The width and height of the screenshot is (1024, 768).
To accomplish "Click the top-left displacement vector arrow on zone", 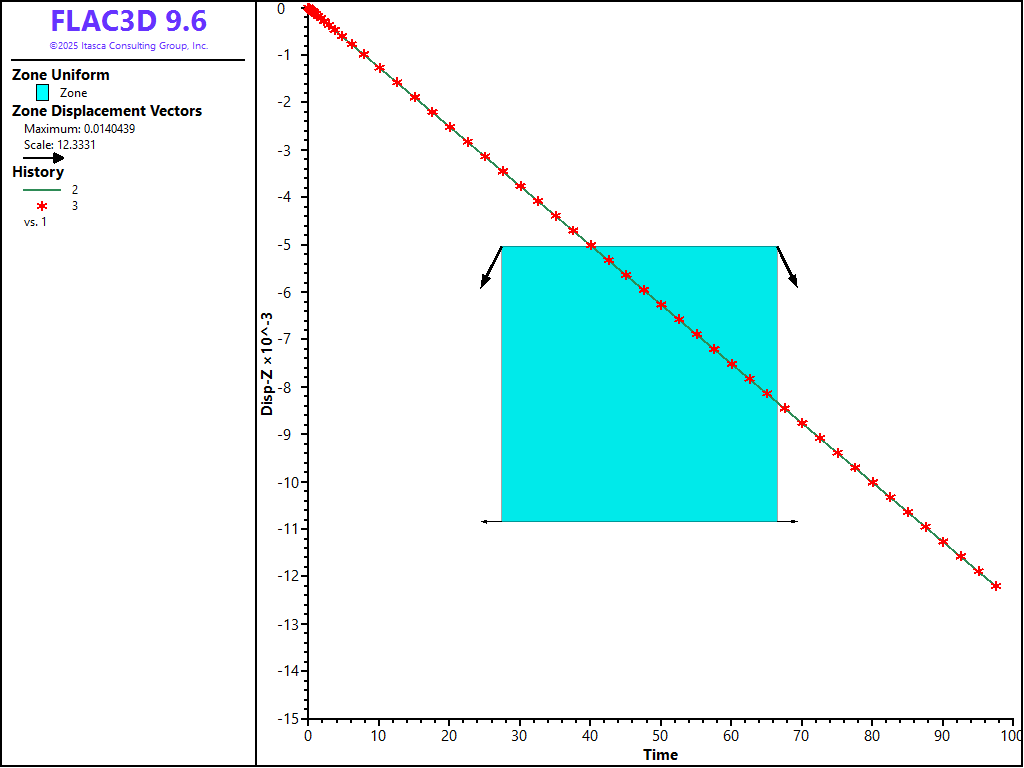I will pos(490,267).
